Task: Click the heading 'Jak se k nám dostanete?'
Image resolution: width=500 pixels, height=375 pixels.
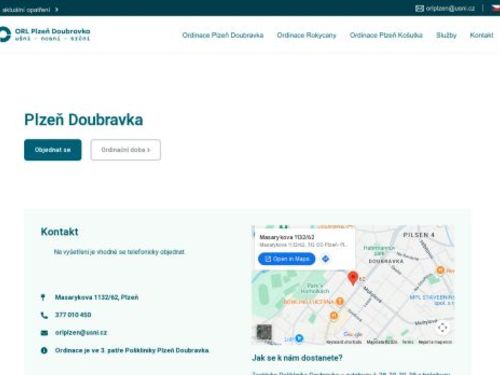Action: (297, 358)
